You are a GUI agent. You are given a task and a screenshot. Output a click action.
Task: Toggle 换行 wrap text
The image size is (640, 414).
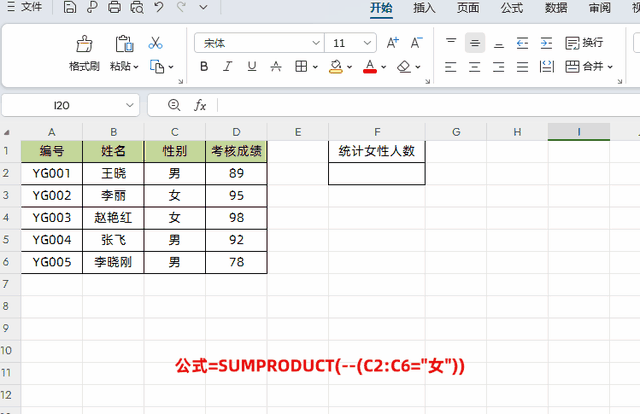584,42
